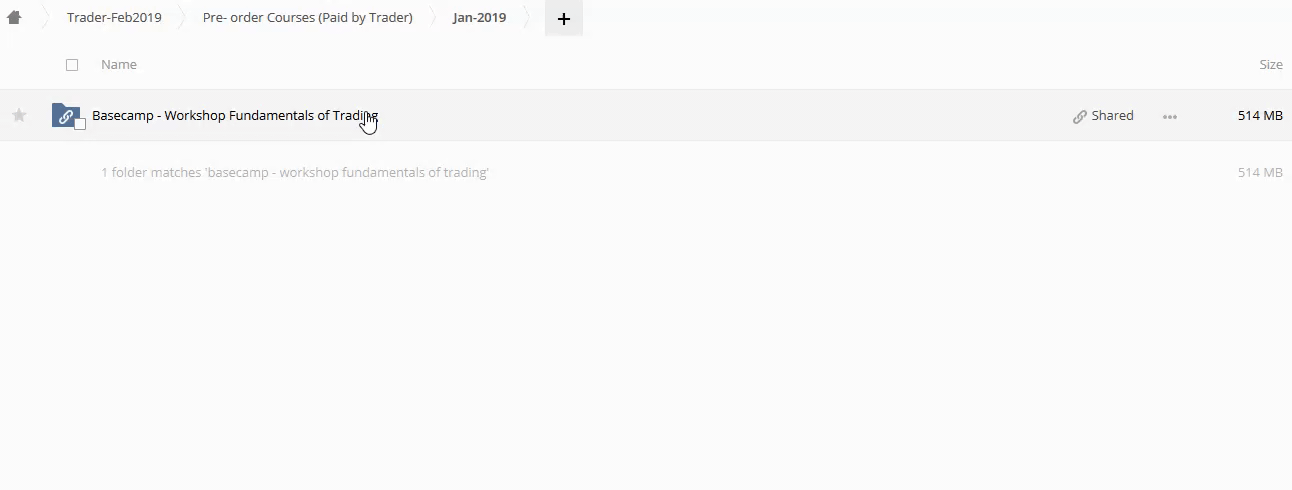Click the 514 MB size in the folder row
Image resolution: width=1292 pixels, height=490 pixels.
(x=1259, y=116)
